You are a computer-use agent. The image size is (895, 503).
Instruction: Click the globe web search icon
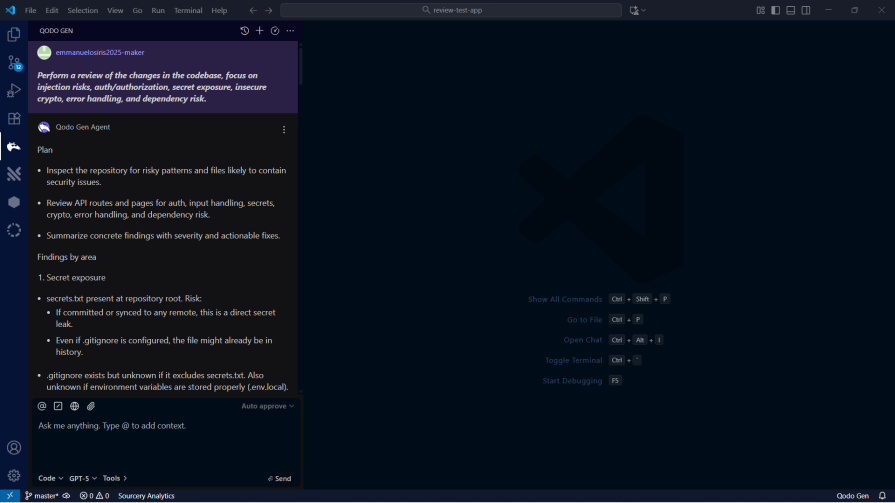pos(74,406)
